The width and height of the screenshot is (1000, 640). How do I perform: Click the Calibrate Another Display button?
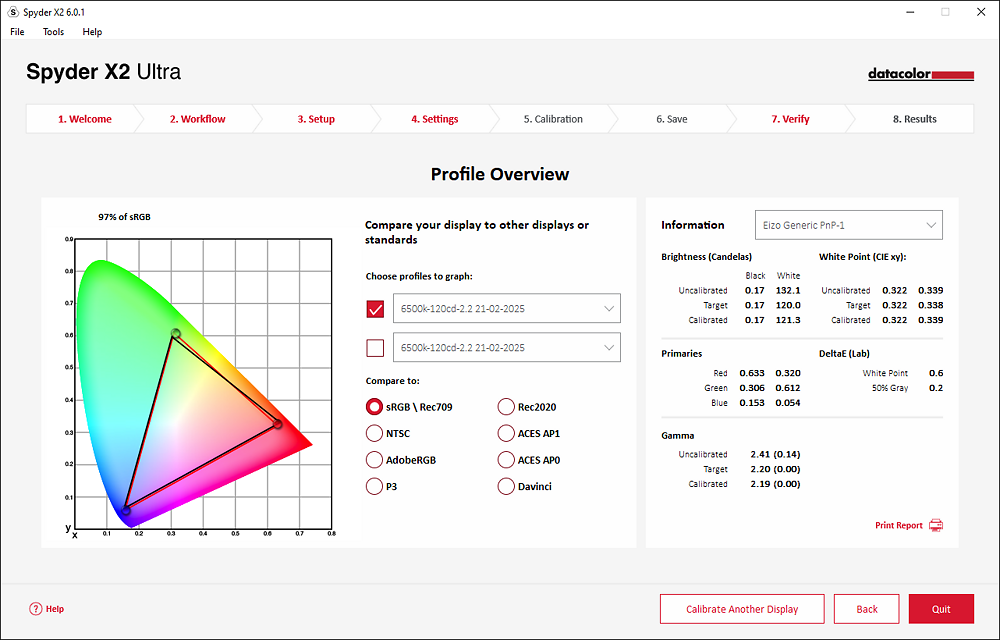(742, 608)
